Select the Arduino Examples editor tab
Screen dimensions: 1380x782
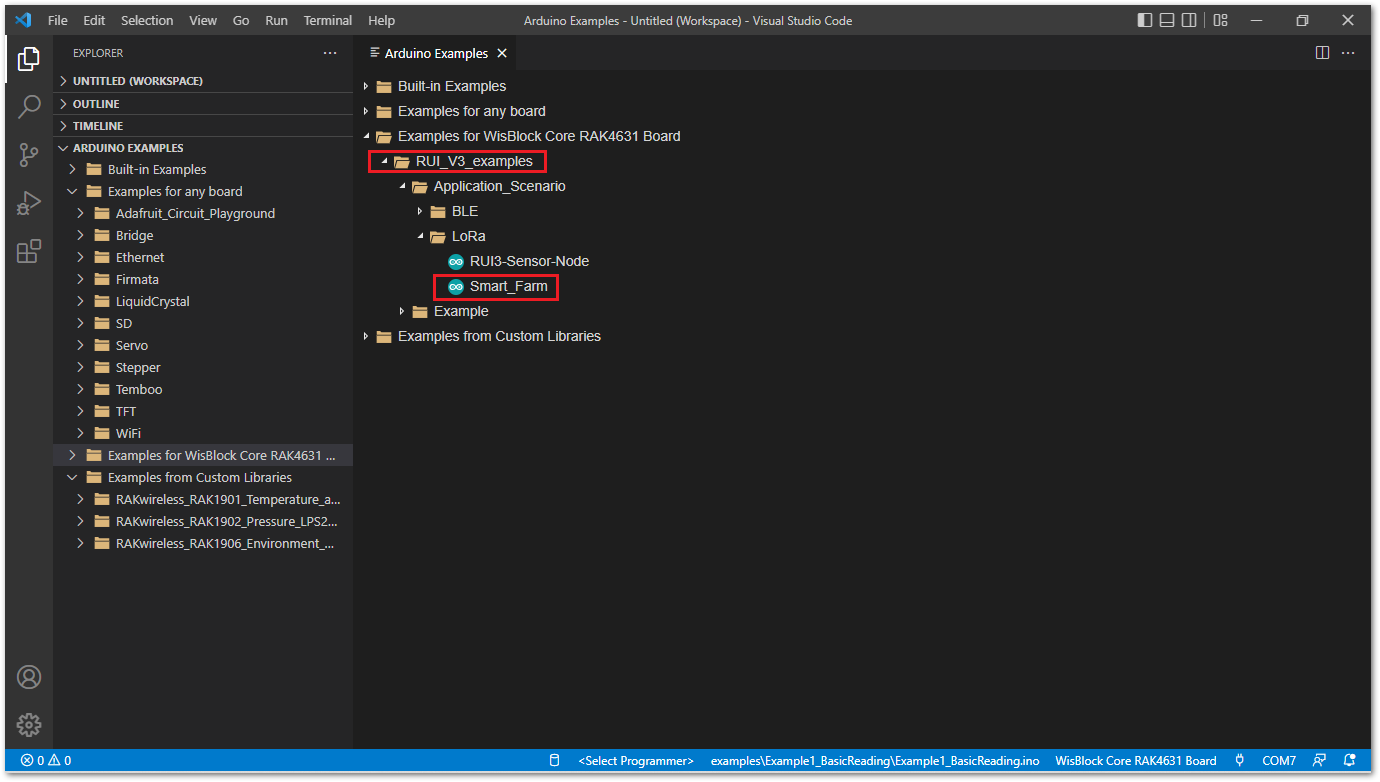point(435,53)
